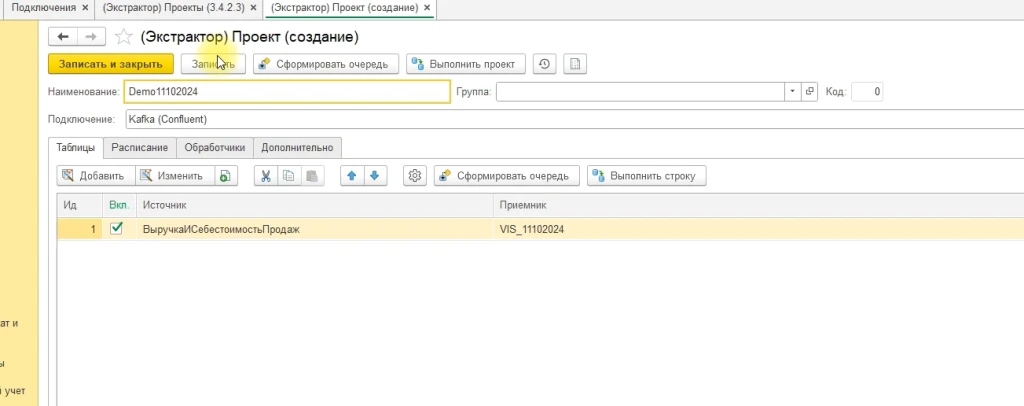
Task: Click the back navigation arrow
Action: point(63,37)
